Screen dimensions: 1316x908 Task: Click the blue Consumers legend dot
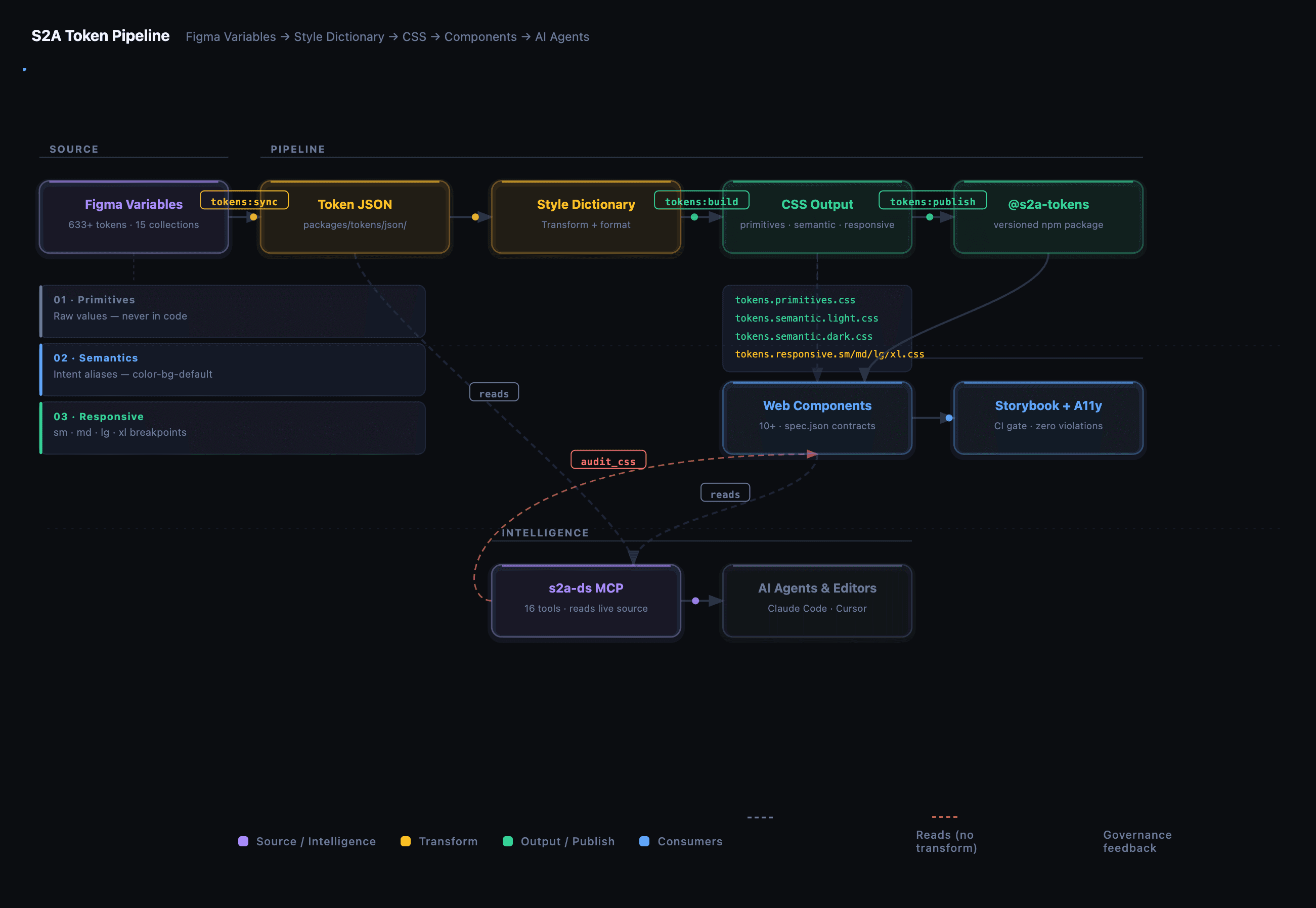click(x=644, y=841)
